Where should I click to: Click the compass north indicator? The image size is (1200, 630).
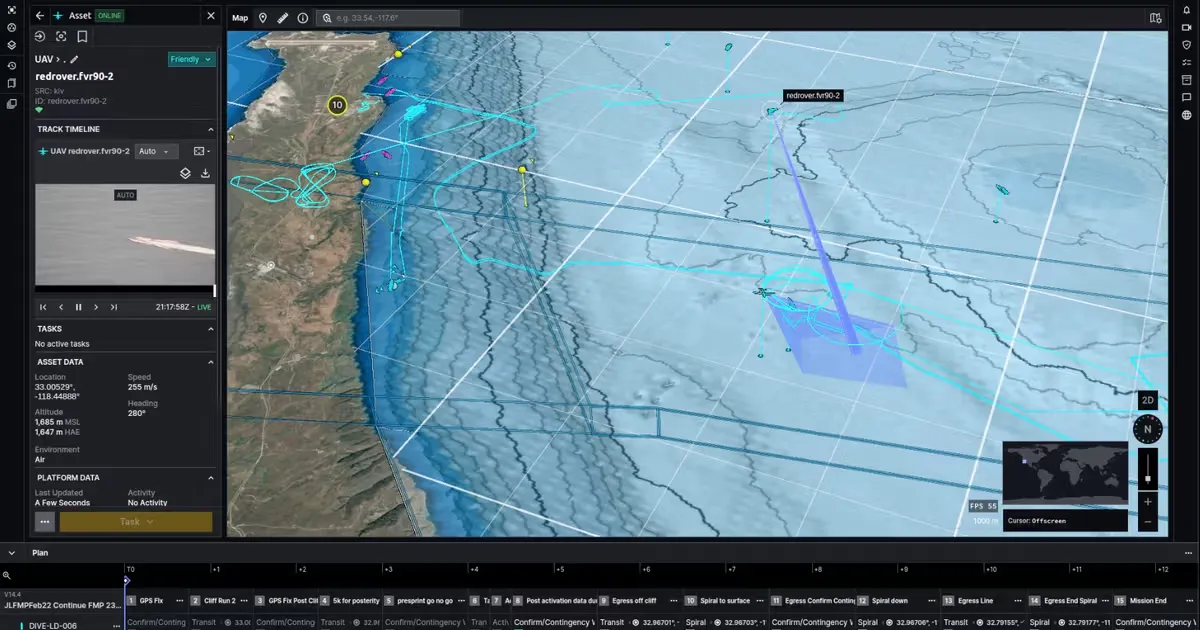[1147, 429]
